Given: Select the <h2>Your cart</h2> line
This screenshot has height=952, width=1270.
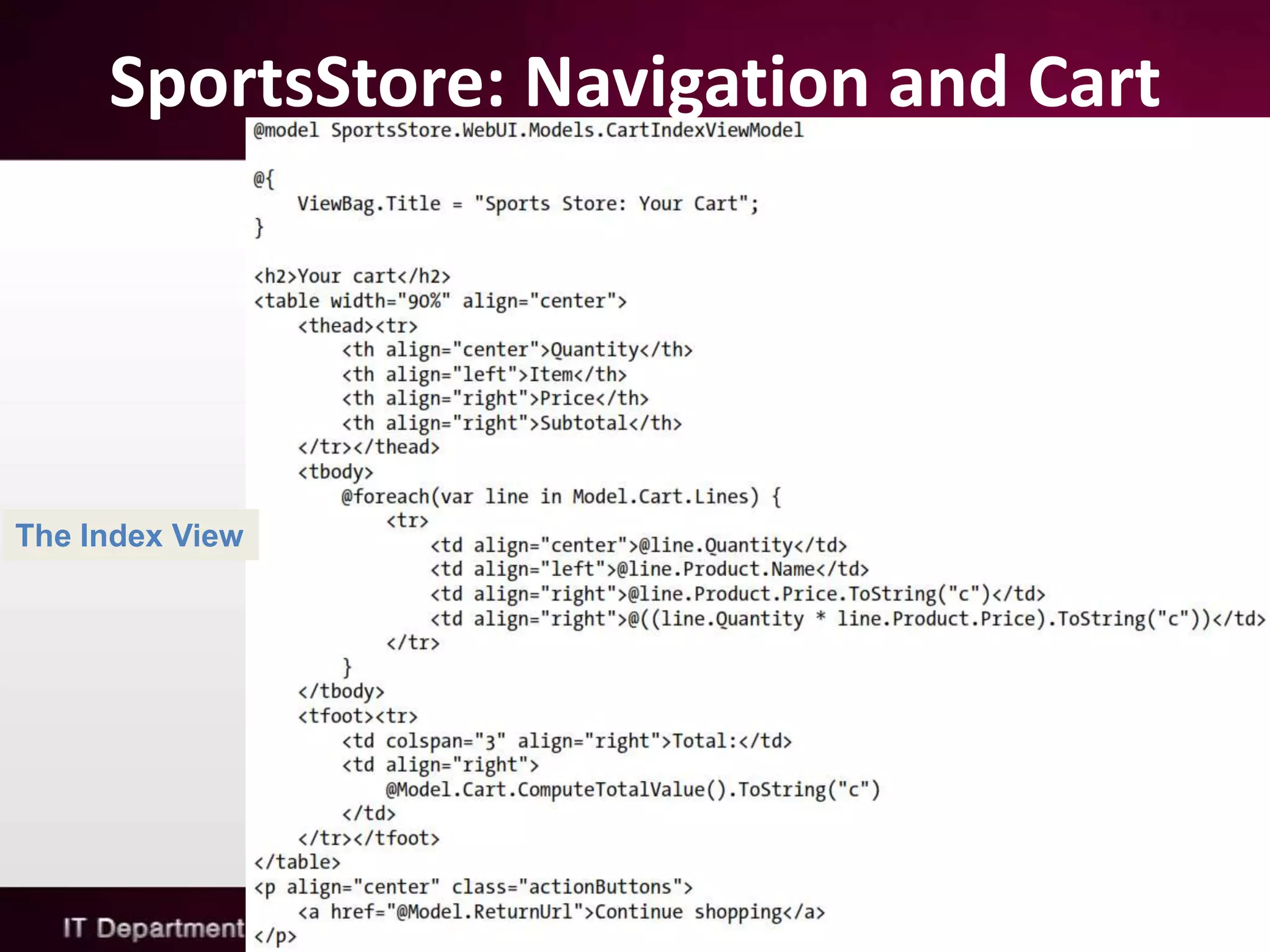Looking at the screenshot, I should (x=352, y=276).
